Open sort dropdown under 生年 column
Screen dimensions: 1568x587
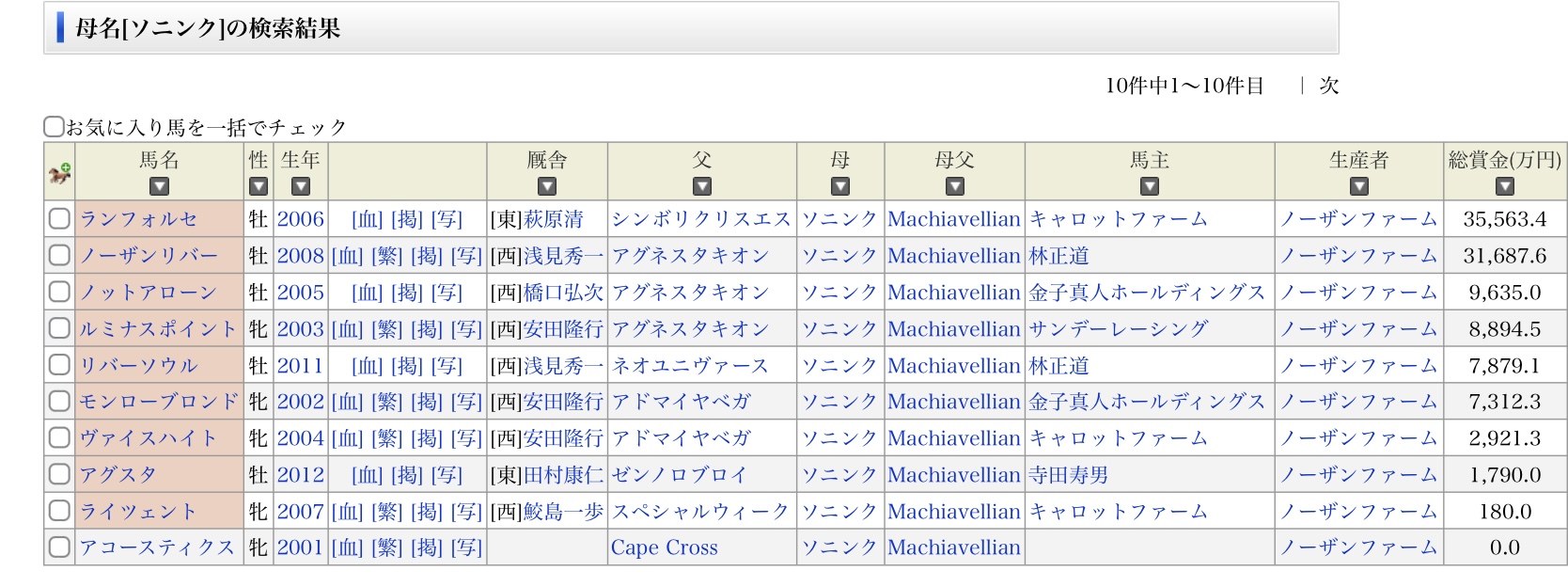coord(301,186)
